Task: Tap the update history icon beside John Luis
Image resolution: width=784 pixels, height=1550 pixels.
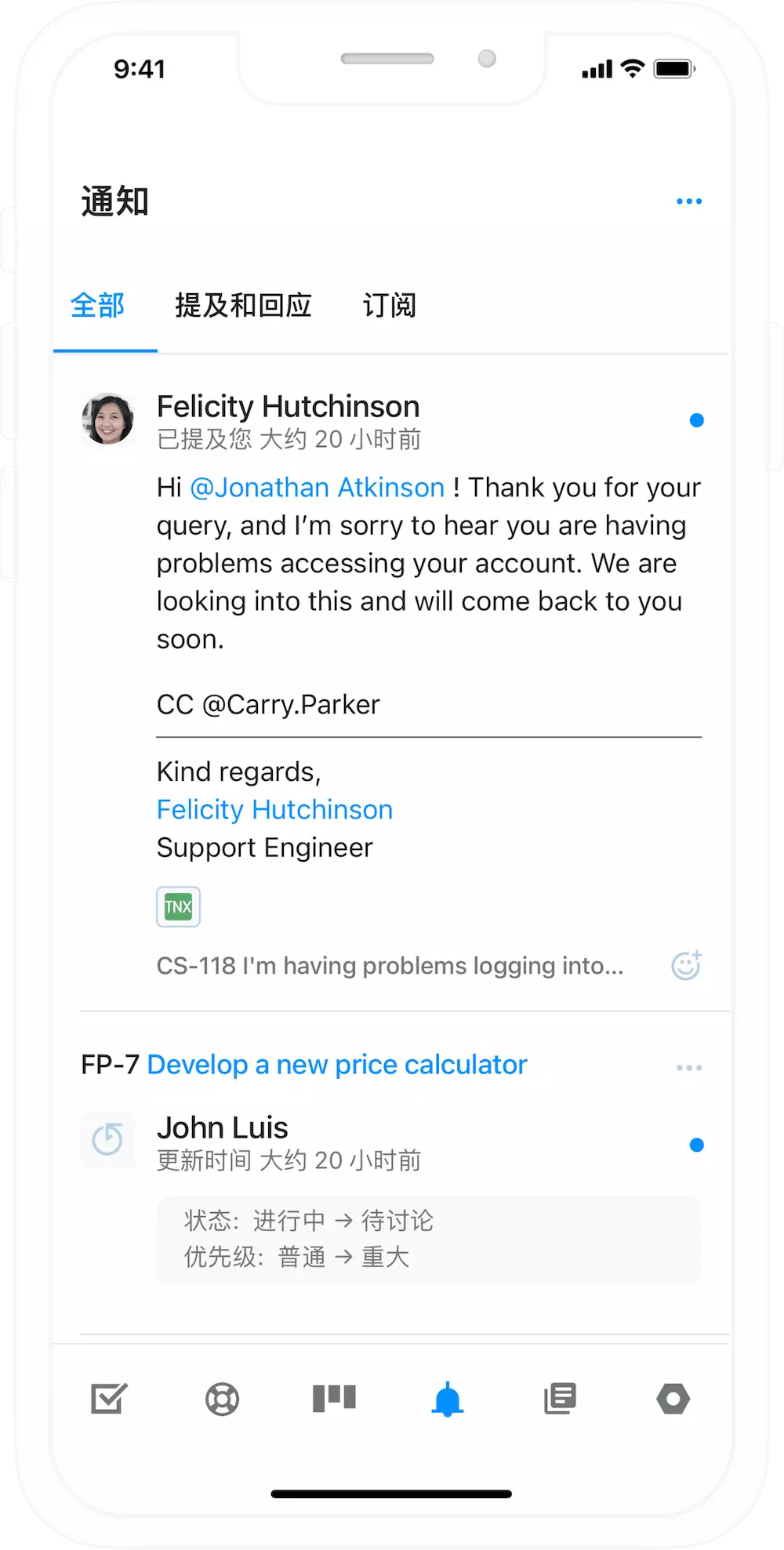Action: 108,1141
